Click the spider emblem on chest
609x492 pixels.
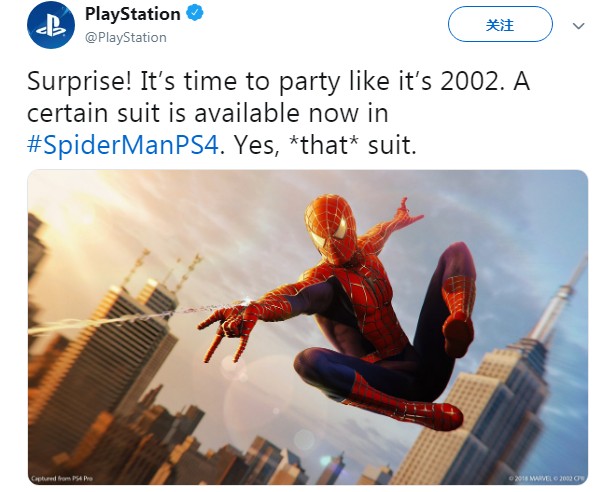point(371,282)
